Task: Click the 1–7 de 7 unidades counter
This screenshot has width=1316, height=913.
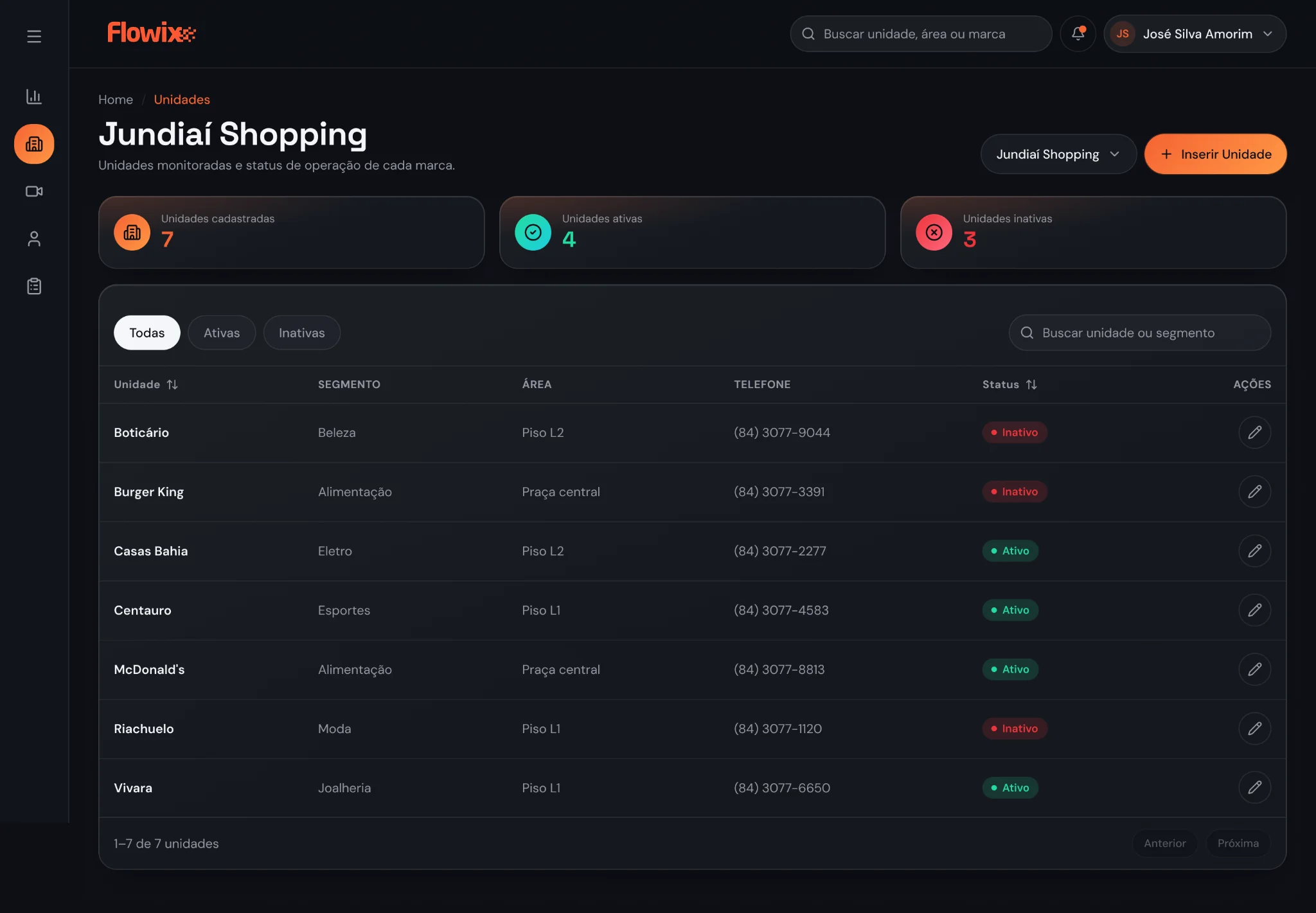Action: tap(166, 844)
